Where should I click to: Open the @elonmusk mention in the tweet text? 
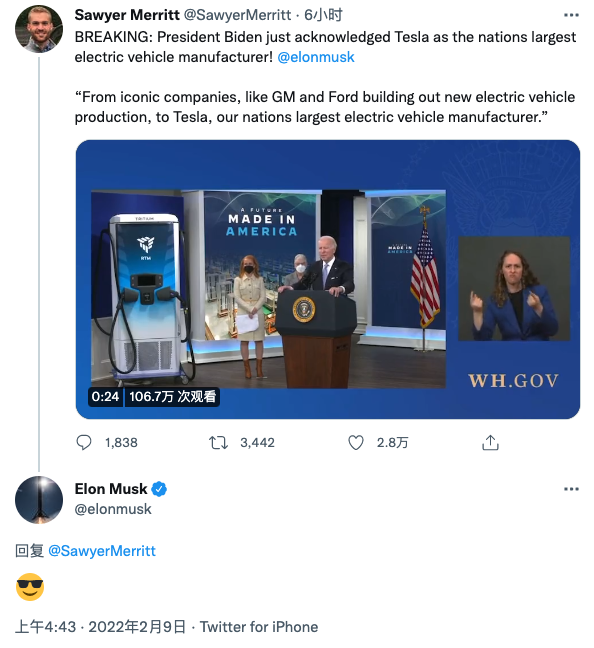click(x=316, y=57)
